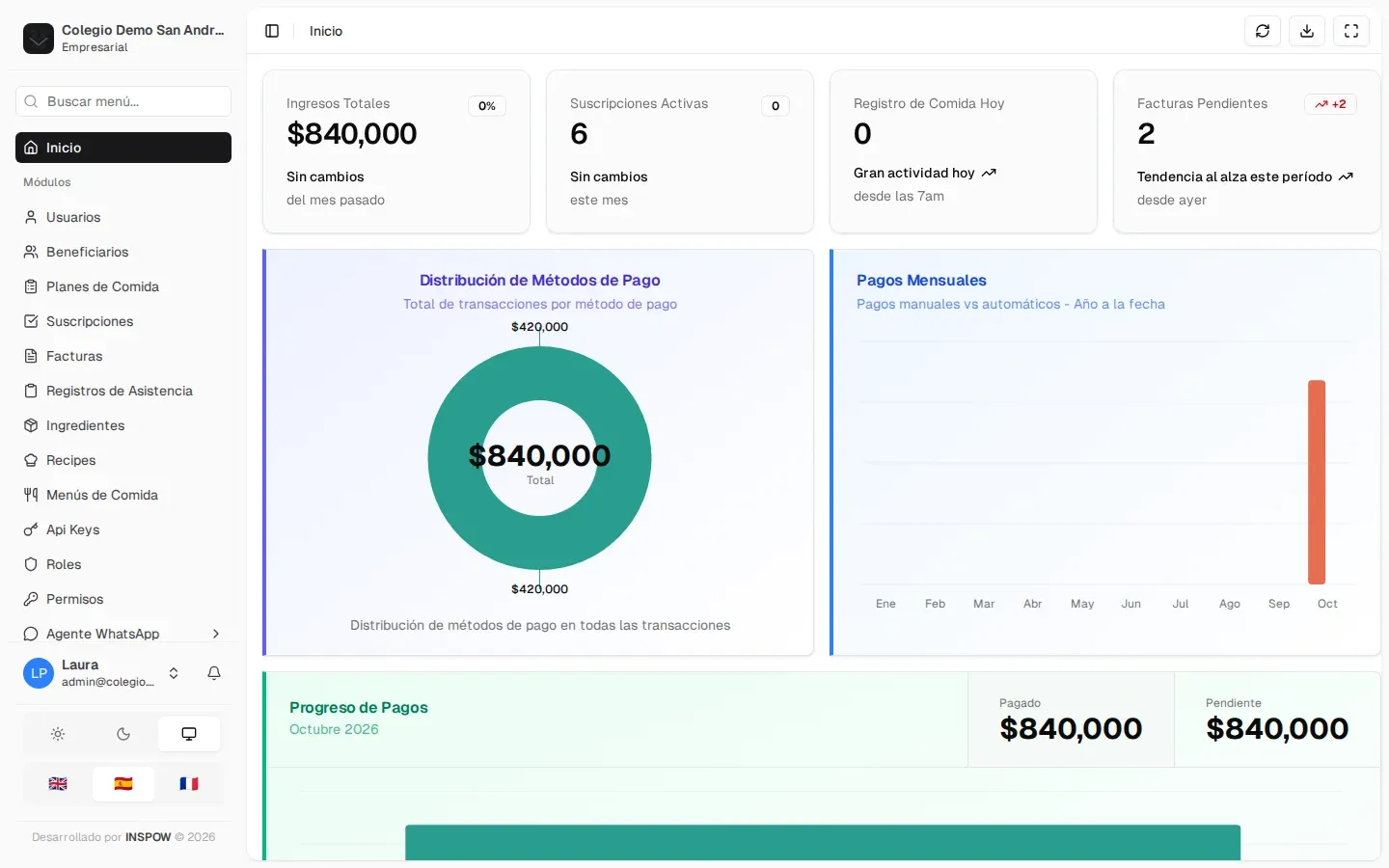Viewport: 1389px width, 868px height.
Task: Enter fullscreen mode via the header icon
Action: pyautogui.click(x=1351, y=31)
